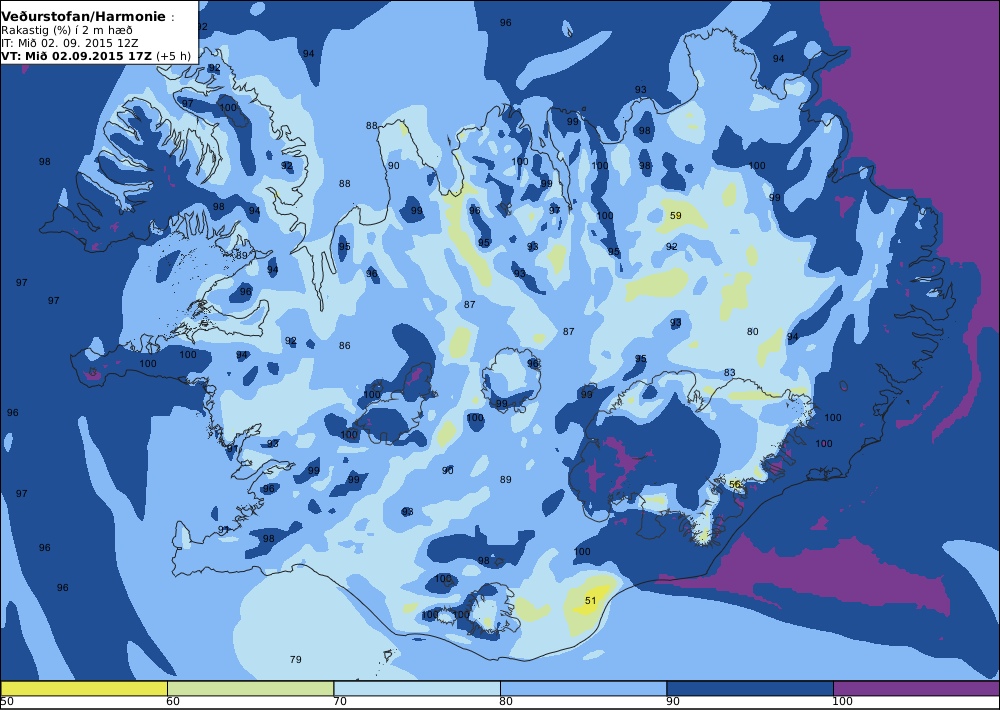Image resolution: width=1000 pixels, height=710 pixels.
Task: Click the '86' humidity value on map
Action: coord(344,345)
